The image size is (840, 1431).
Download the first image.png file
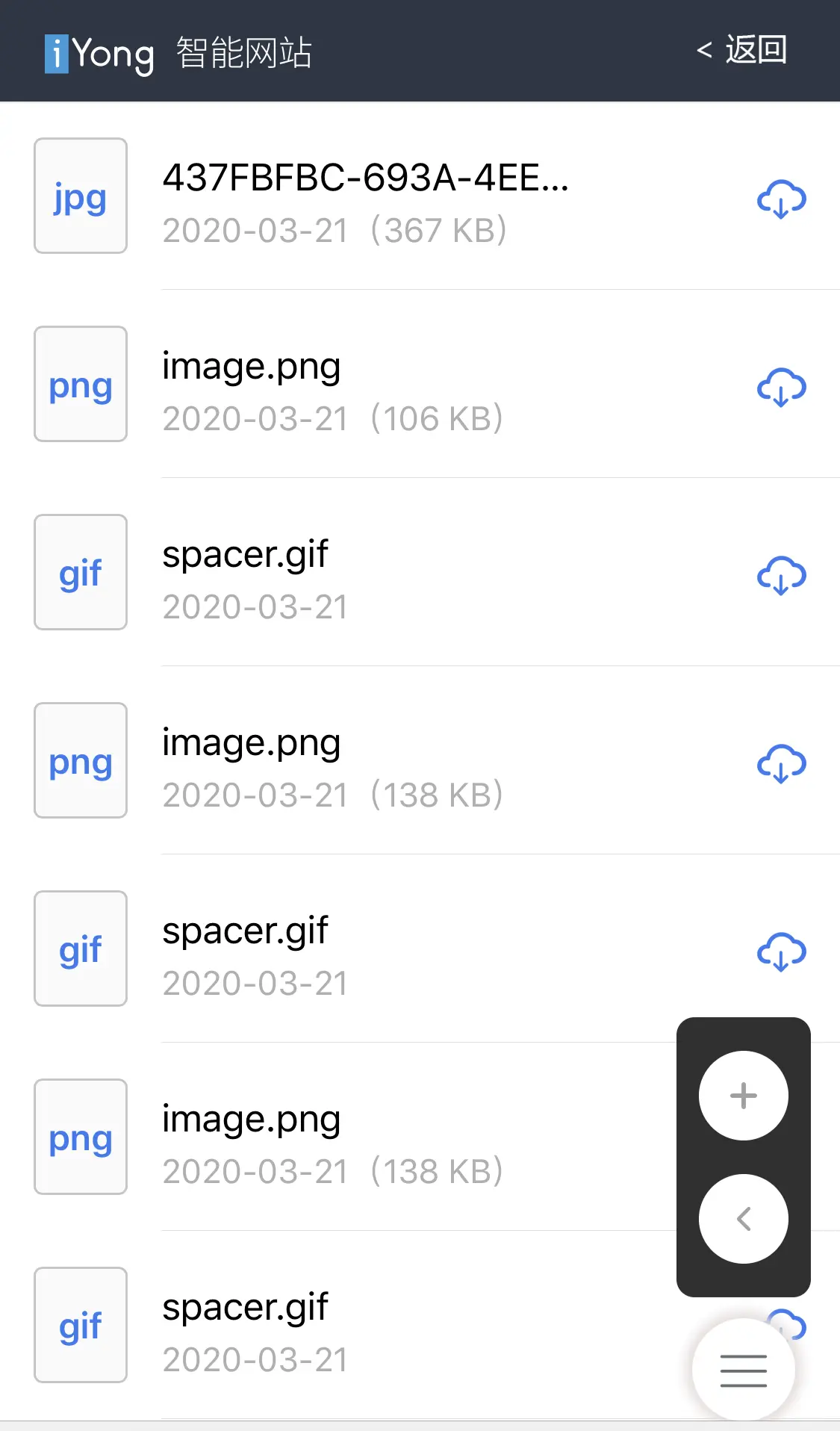[x=780, y=386]
